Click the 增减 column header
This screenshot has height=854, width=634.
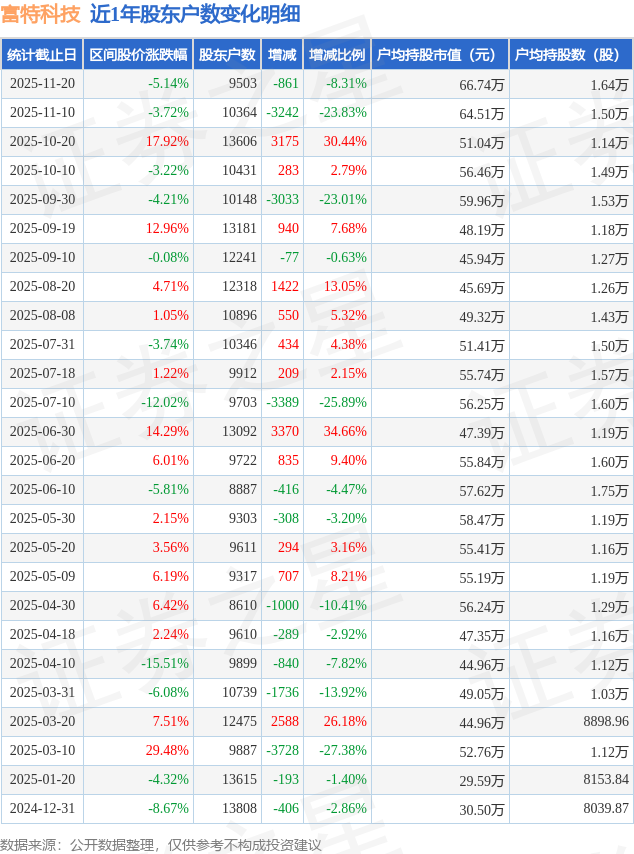(282, 55)
